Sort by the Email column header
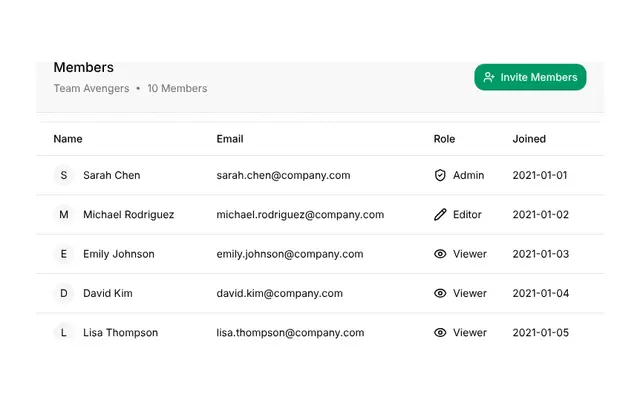640x400 pixels. [x=230, y=139]
